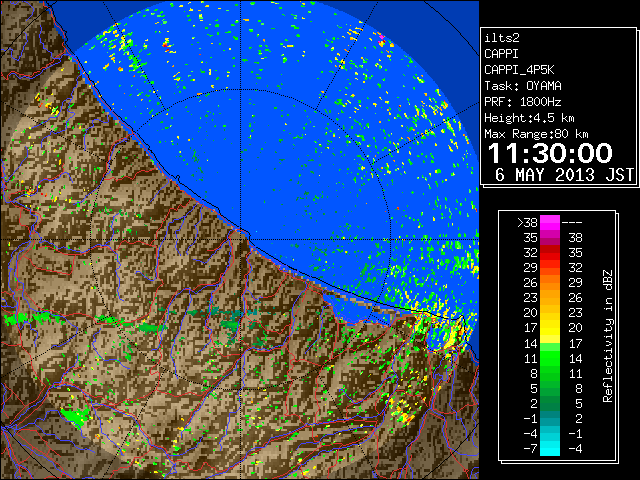The image size is (640, 480).
Task: Click the 'ilts2' radar name text
Action: tap(502, 38)
